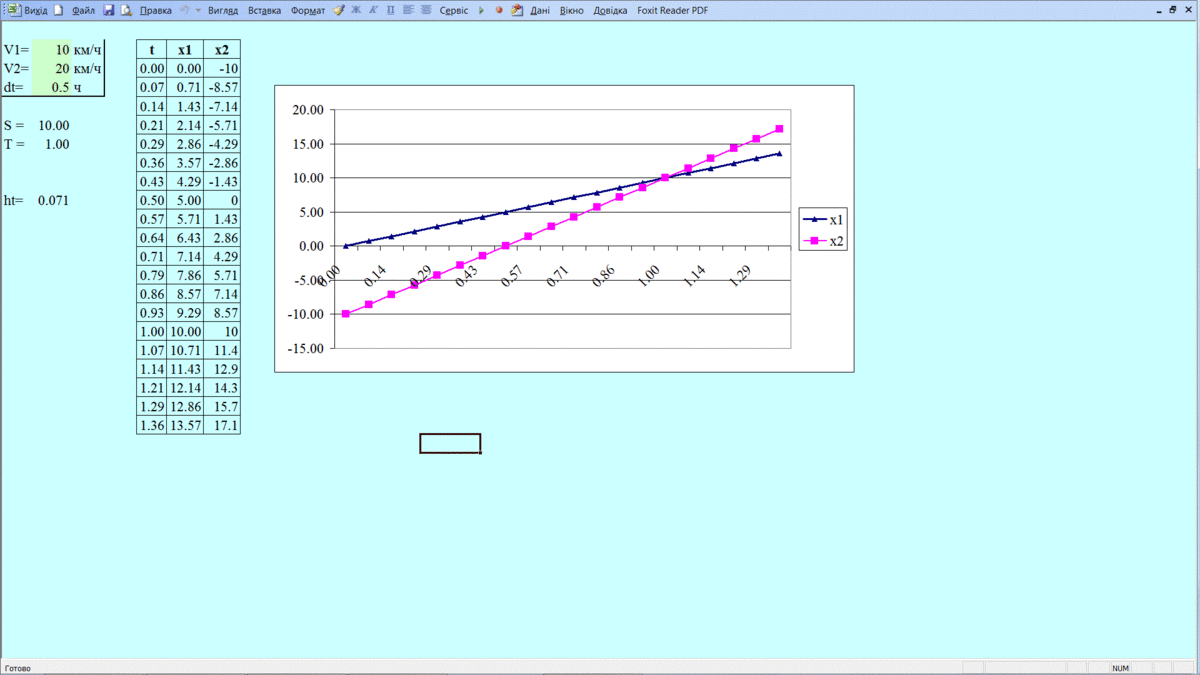The image size is (1200, 675).
Task: Click Foxit Reader PDF menu item
Action: point(672,10)
